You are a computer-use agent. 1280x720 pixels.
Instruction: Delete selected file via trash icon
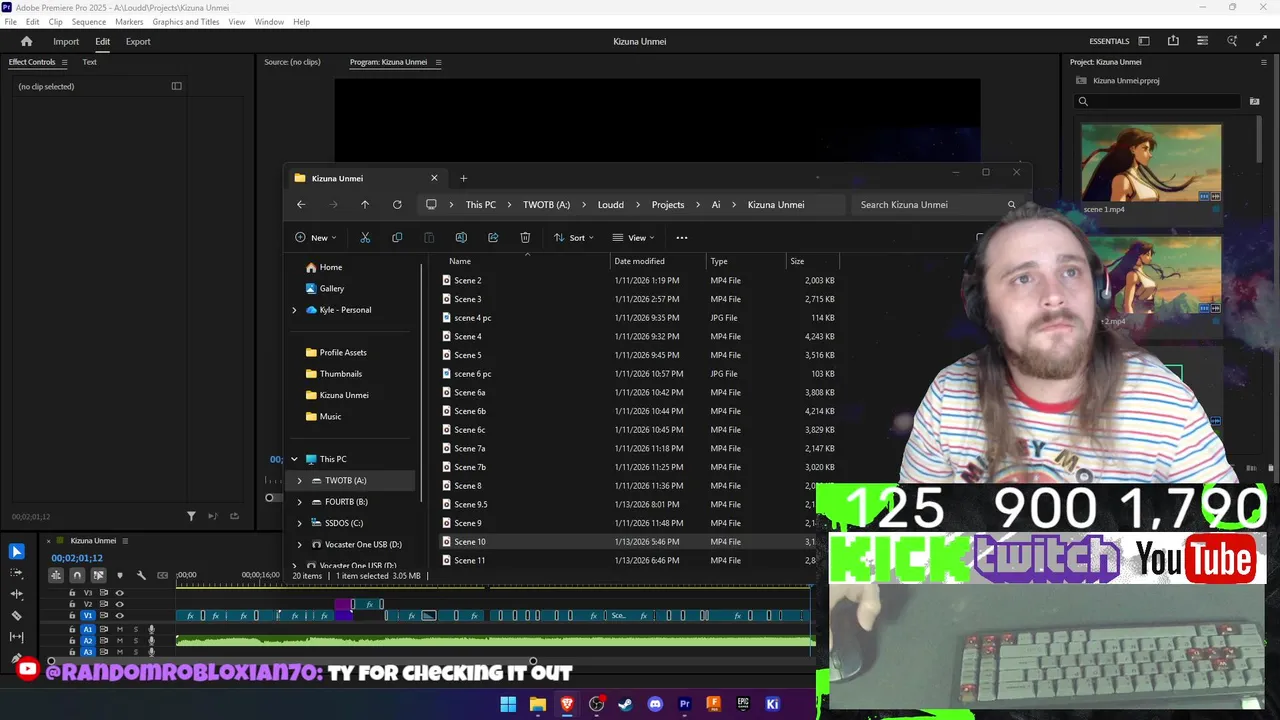coord(525,237)
